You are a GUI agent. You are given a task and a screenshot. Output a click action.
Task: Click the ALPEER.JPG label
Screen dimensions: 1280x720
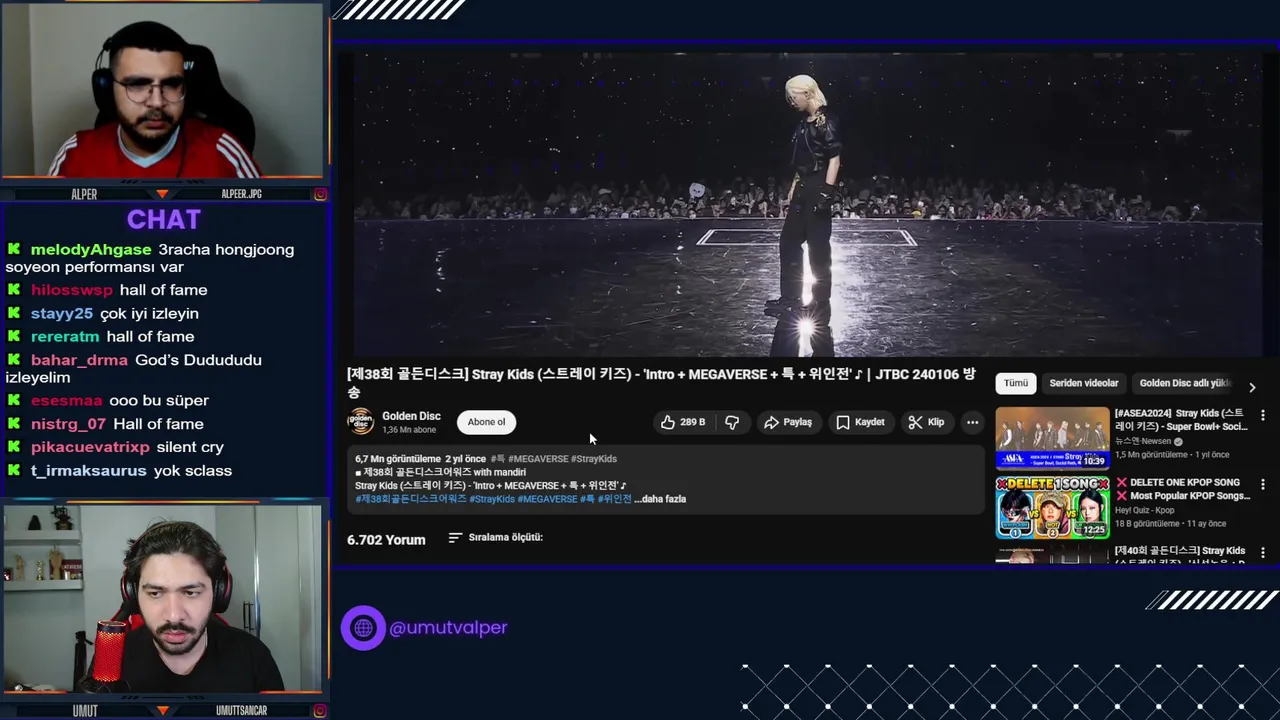coord(241,194)
